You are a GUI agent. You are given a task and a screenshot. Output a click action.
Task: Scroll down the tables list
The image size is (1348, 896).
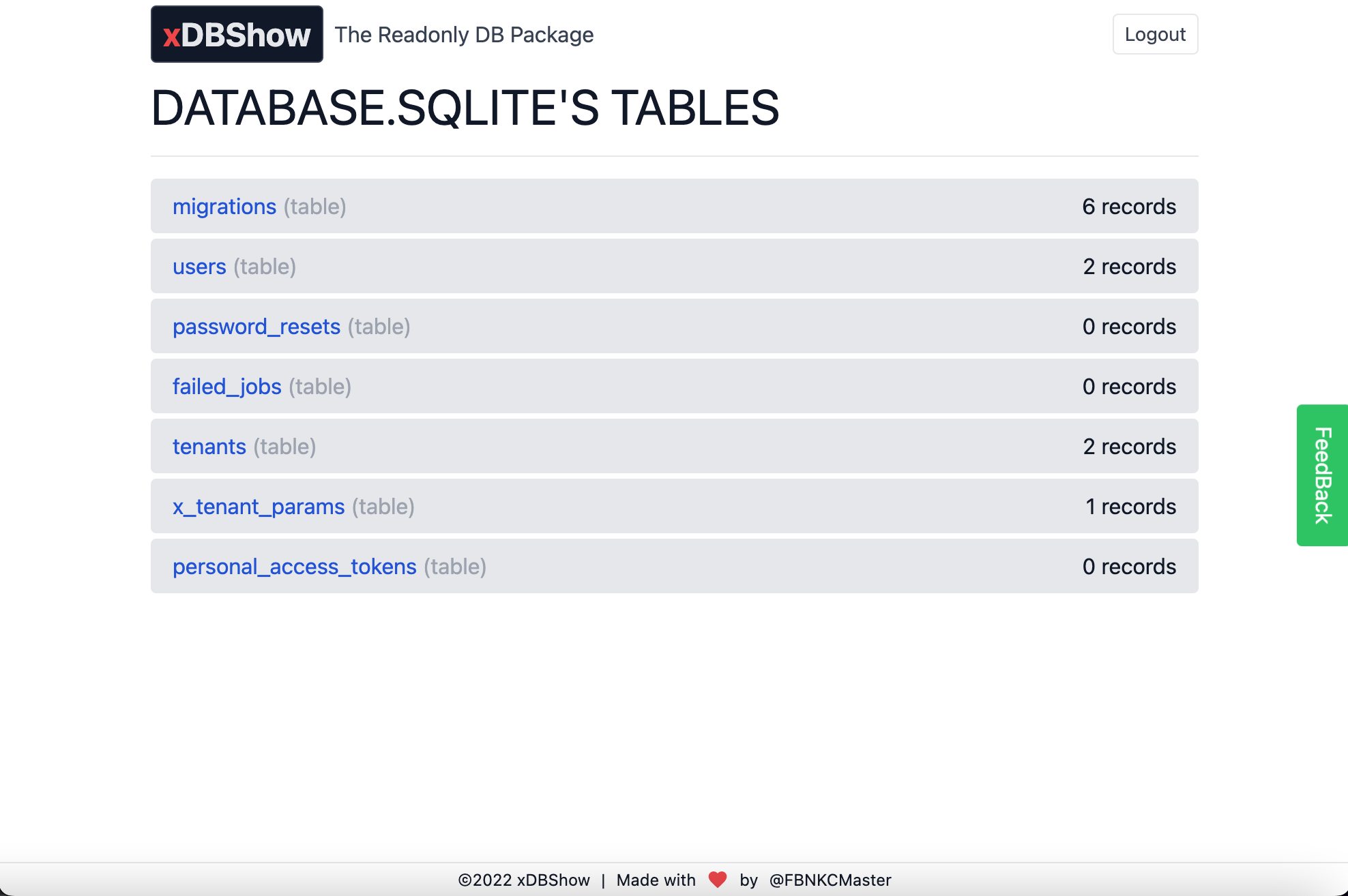[x=674, y=387]
